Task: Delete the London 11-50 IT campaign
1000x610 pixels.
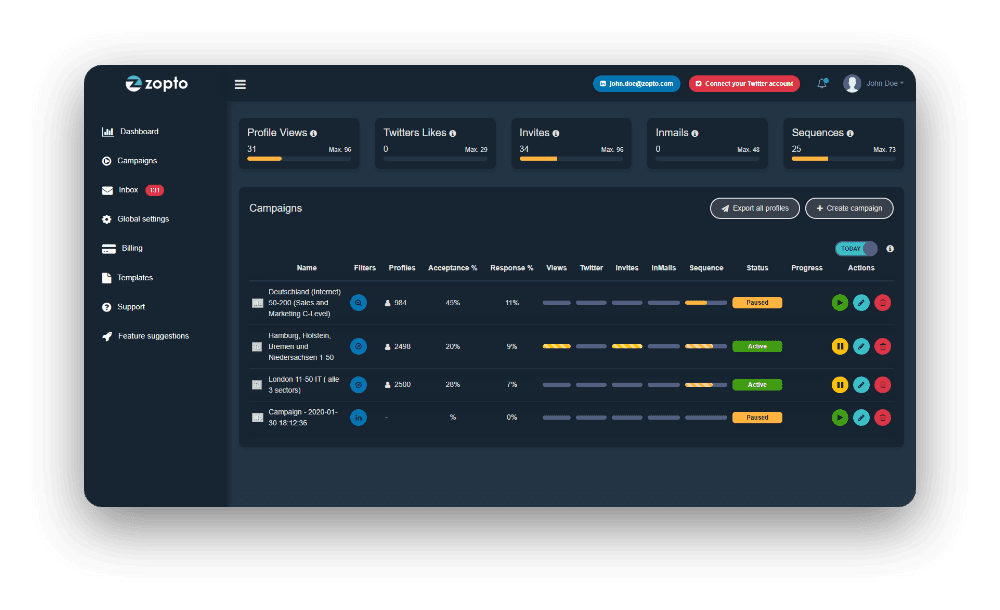Action: point(882,385)
